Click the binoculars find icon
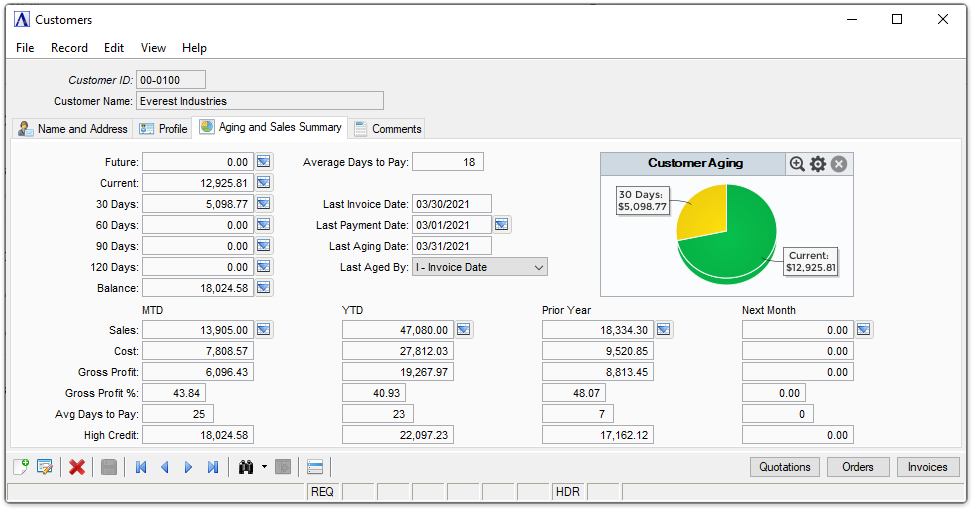The width and height of the screenshot is (976, 512). pos(245,467)
